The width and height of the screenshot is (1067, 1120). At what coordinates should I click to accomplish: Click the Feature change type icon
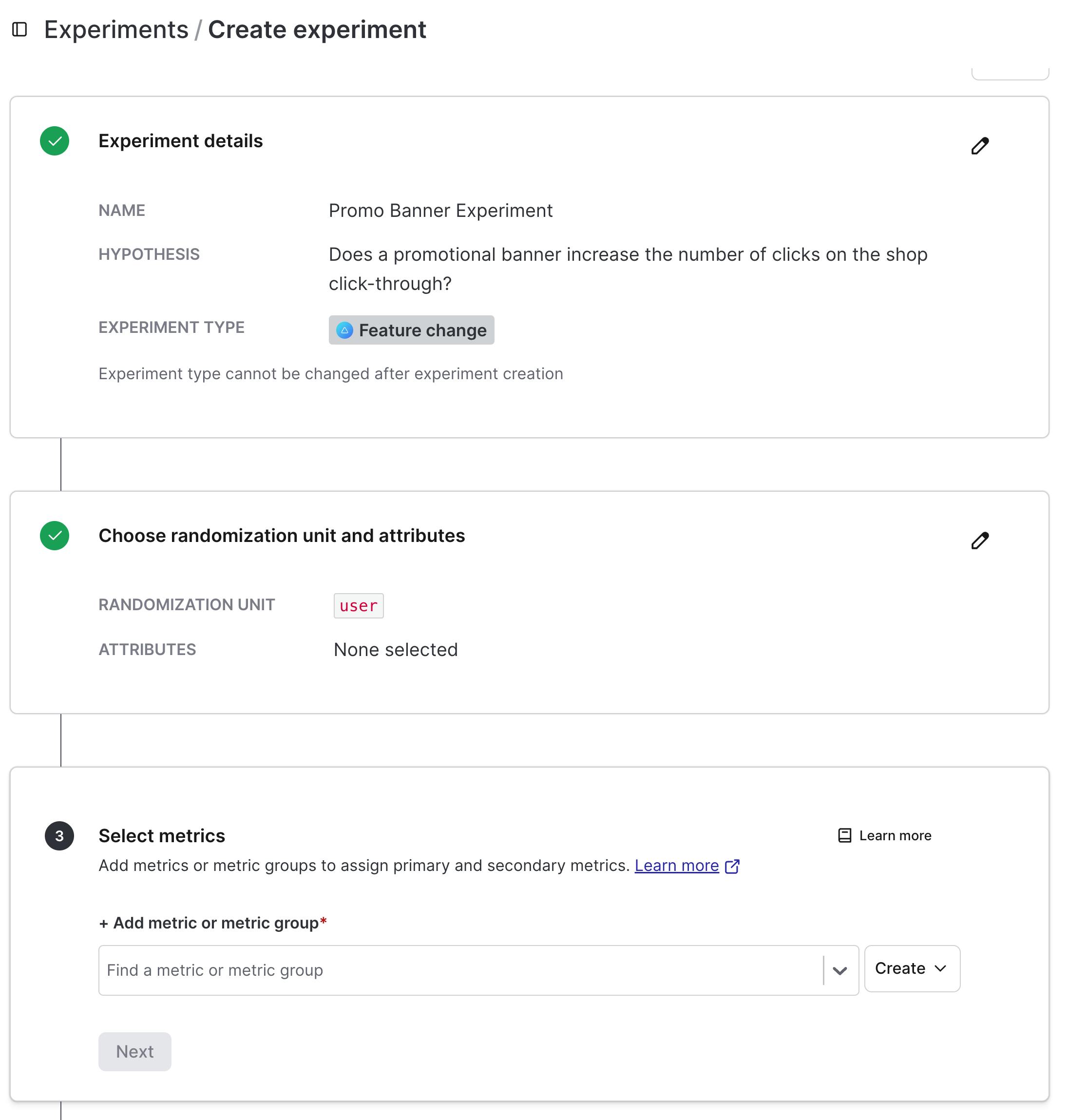pos(344,330)
